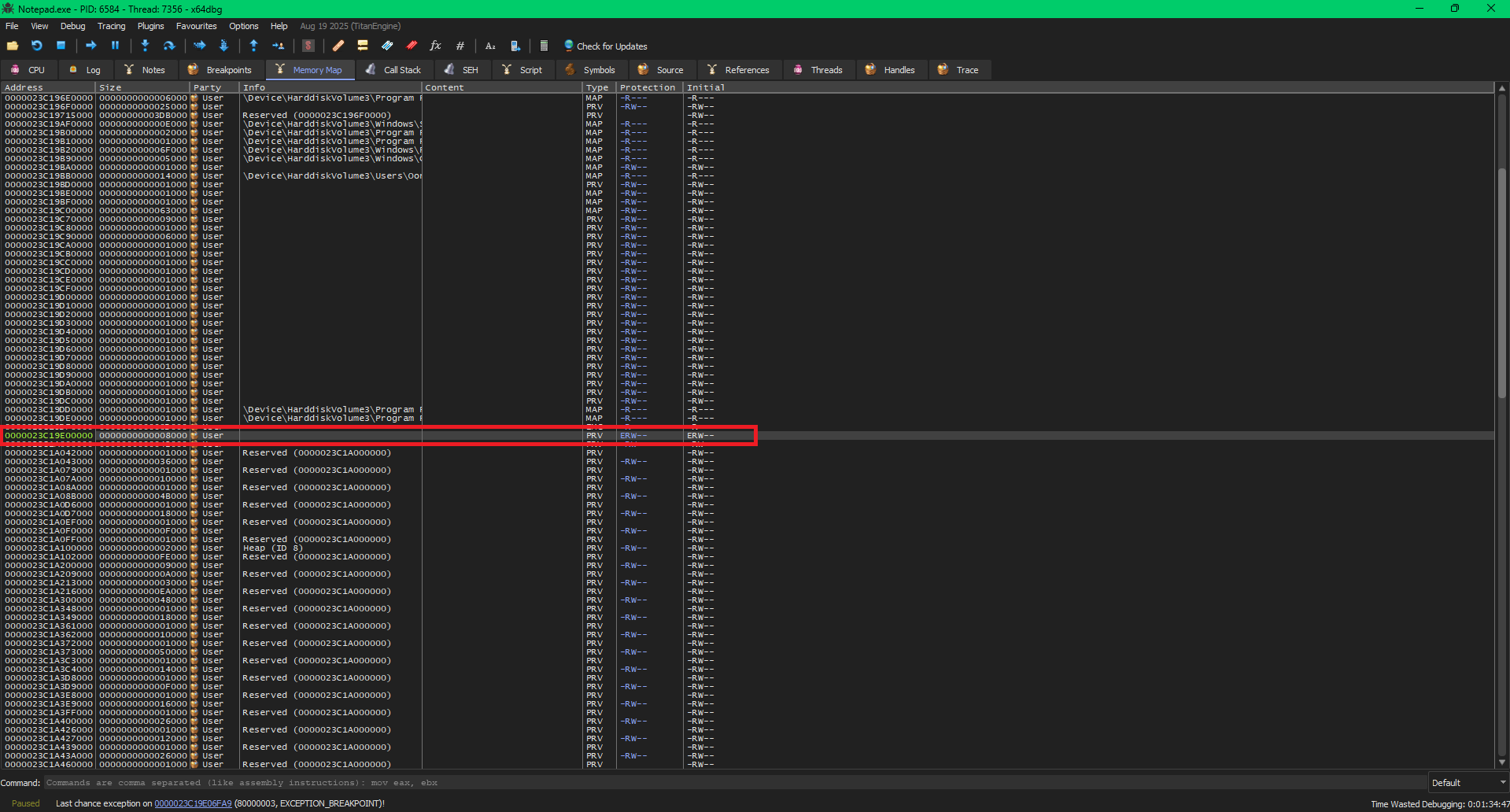Follow the exception address link in status bar
The height and width of the screenshot is (812, 1510).
tap(193, 803)
